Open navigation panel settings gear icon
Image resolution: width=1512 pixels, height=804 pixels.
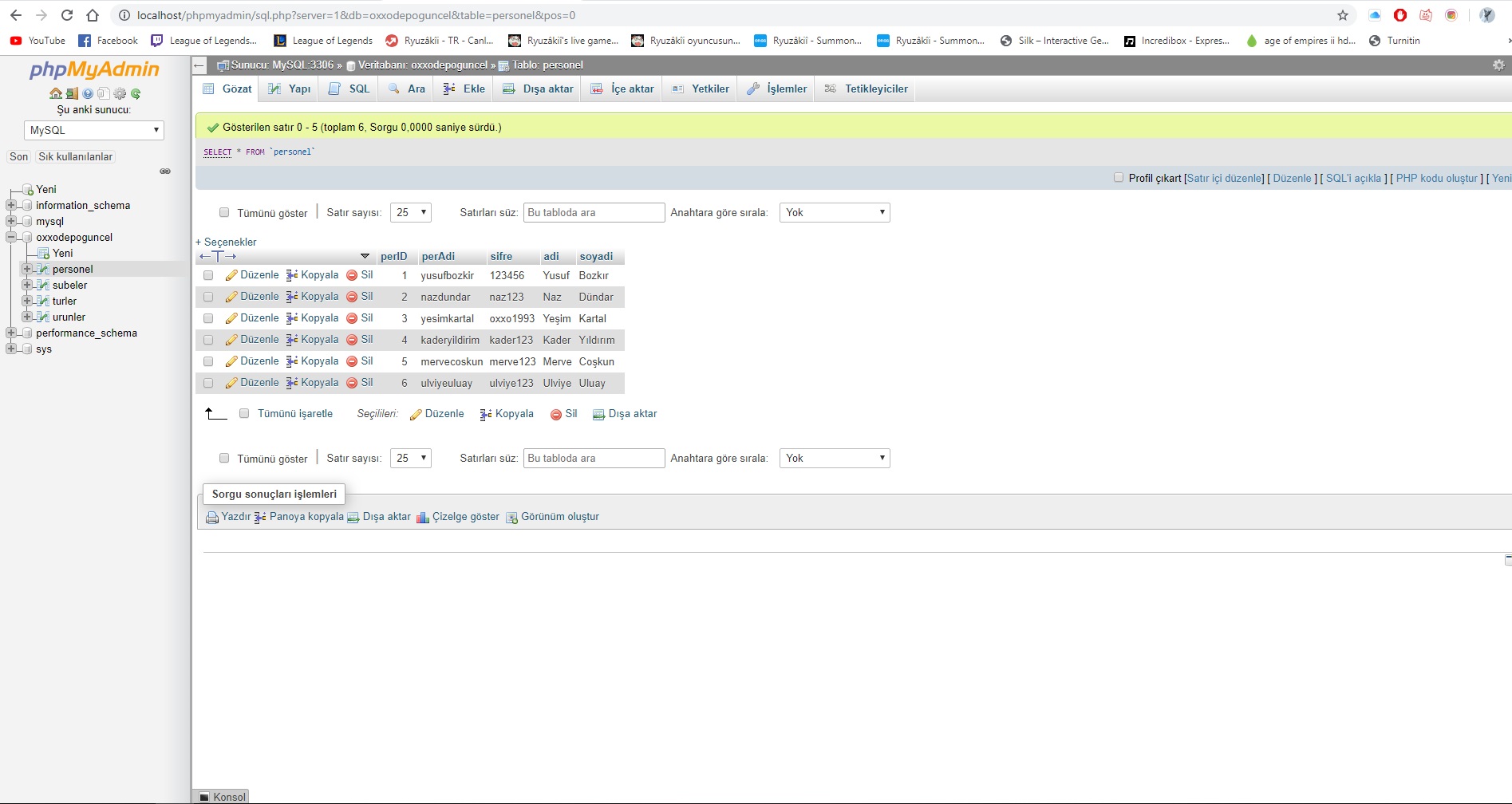coord(120,93)
